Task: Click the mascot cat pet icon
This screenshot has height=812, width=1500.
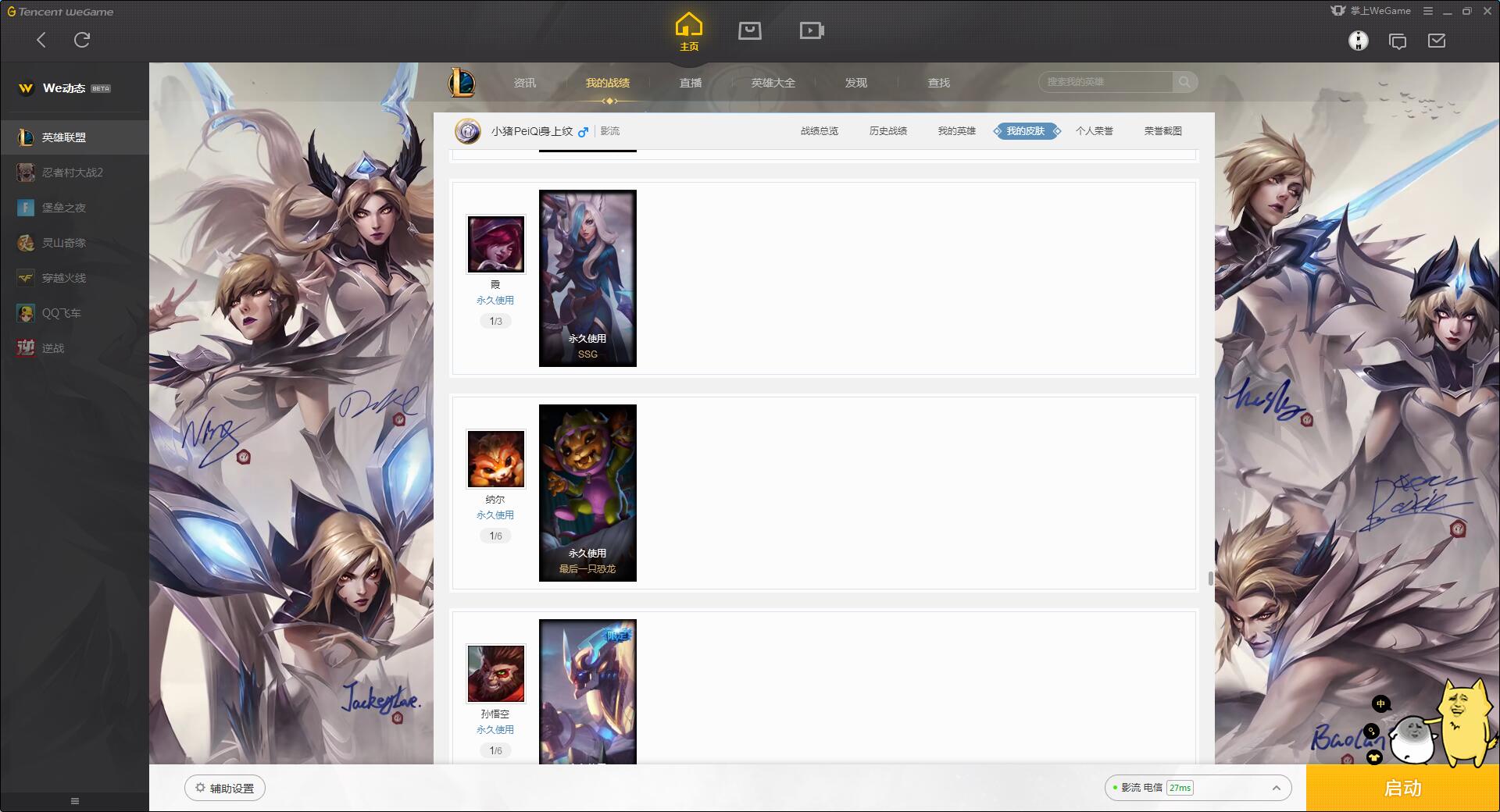Action: point(1462,722)
